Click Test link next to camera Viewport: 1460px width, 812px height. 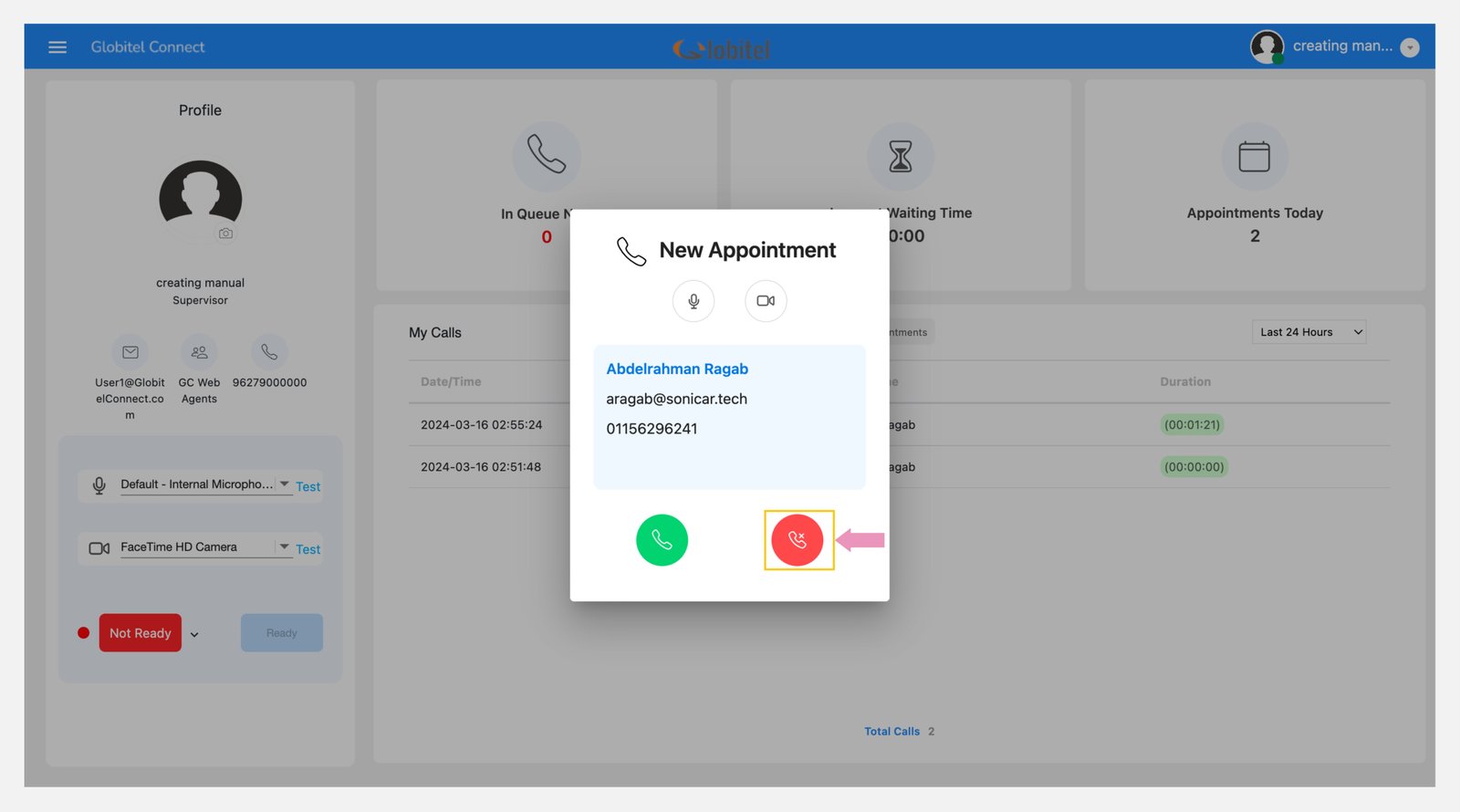pos(308,549)
